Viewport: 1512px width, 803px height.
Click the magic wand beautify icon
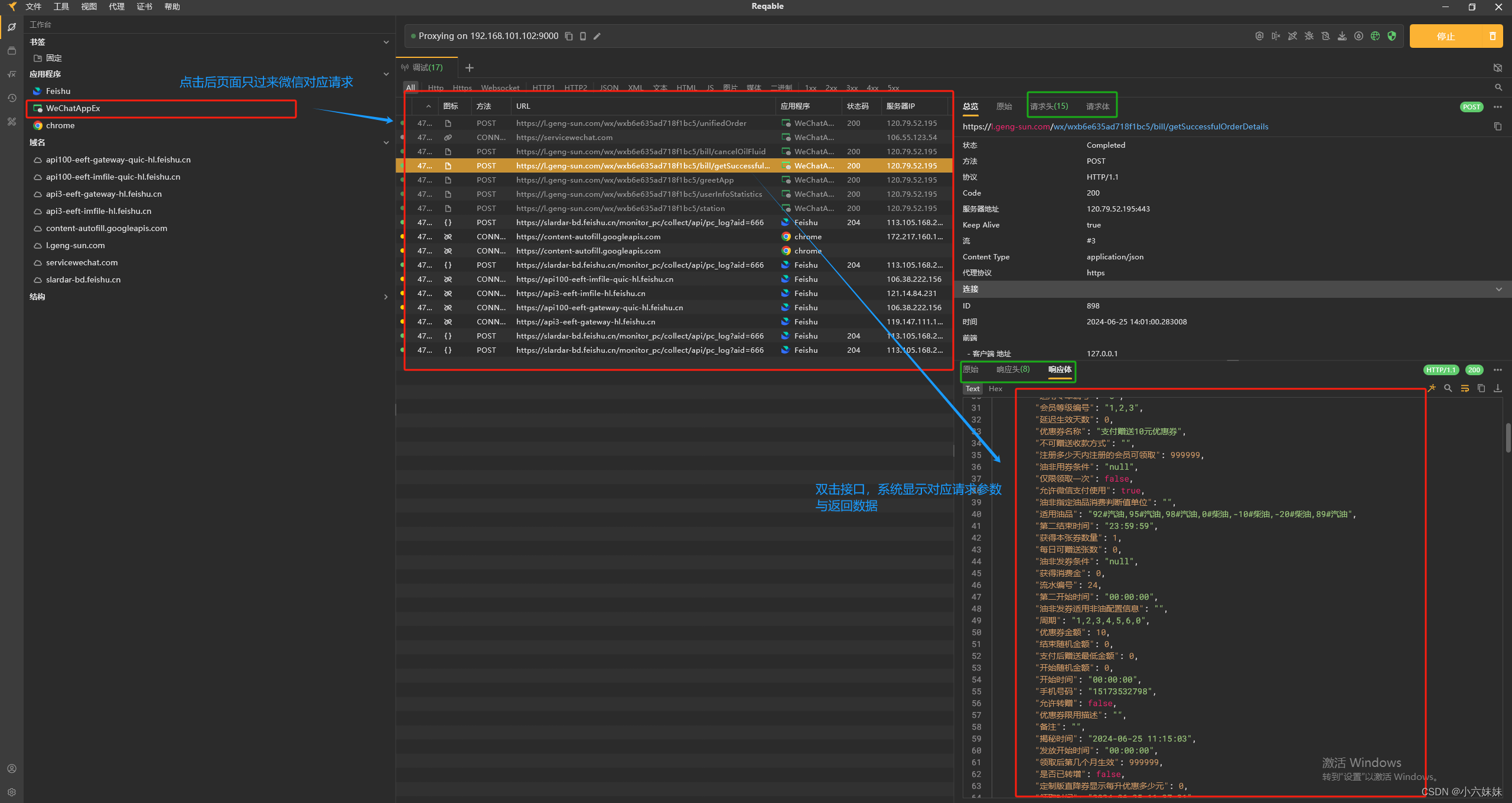tap(1432, 388)
